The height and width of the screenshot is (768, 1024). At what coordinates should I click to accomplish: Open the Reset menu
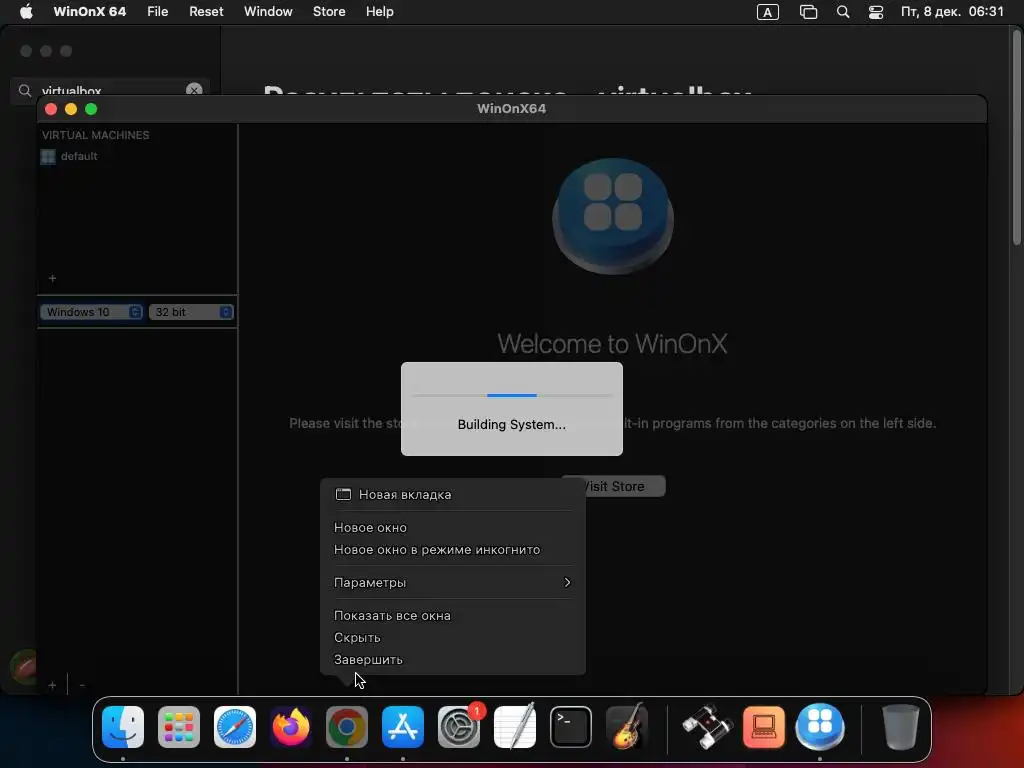pyautogui.click(x=206, y=12)
